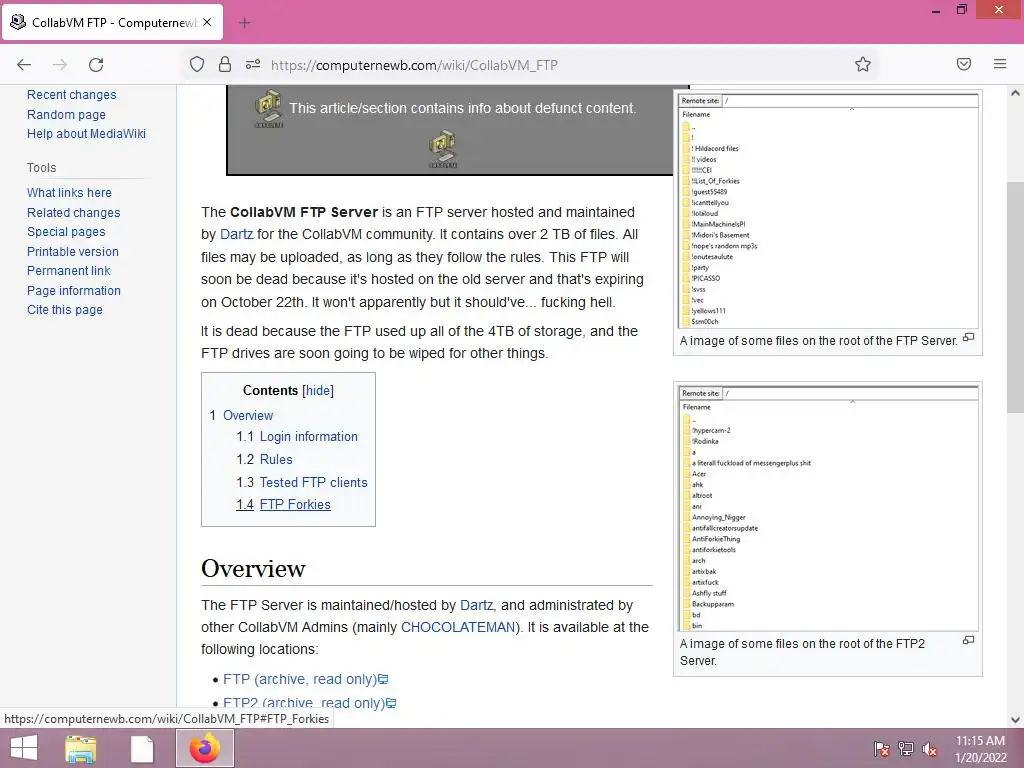Open the Printable version
This screenshot has width=1024, height=768.
(72, 251)
